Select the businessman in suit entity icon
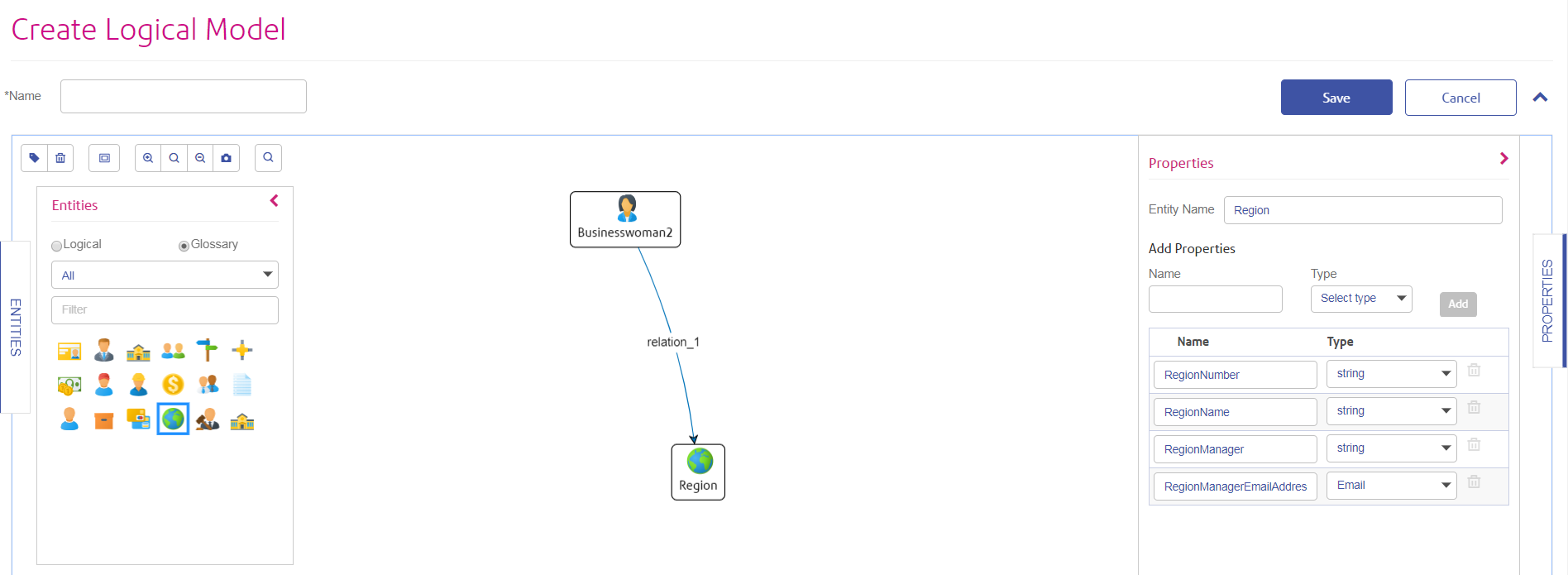This screenshot has height=575, width=1568. (x=104, y=351)
